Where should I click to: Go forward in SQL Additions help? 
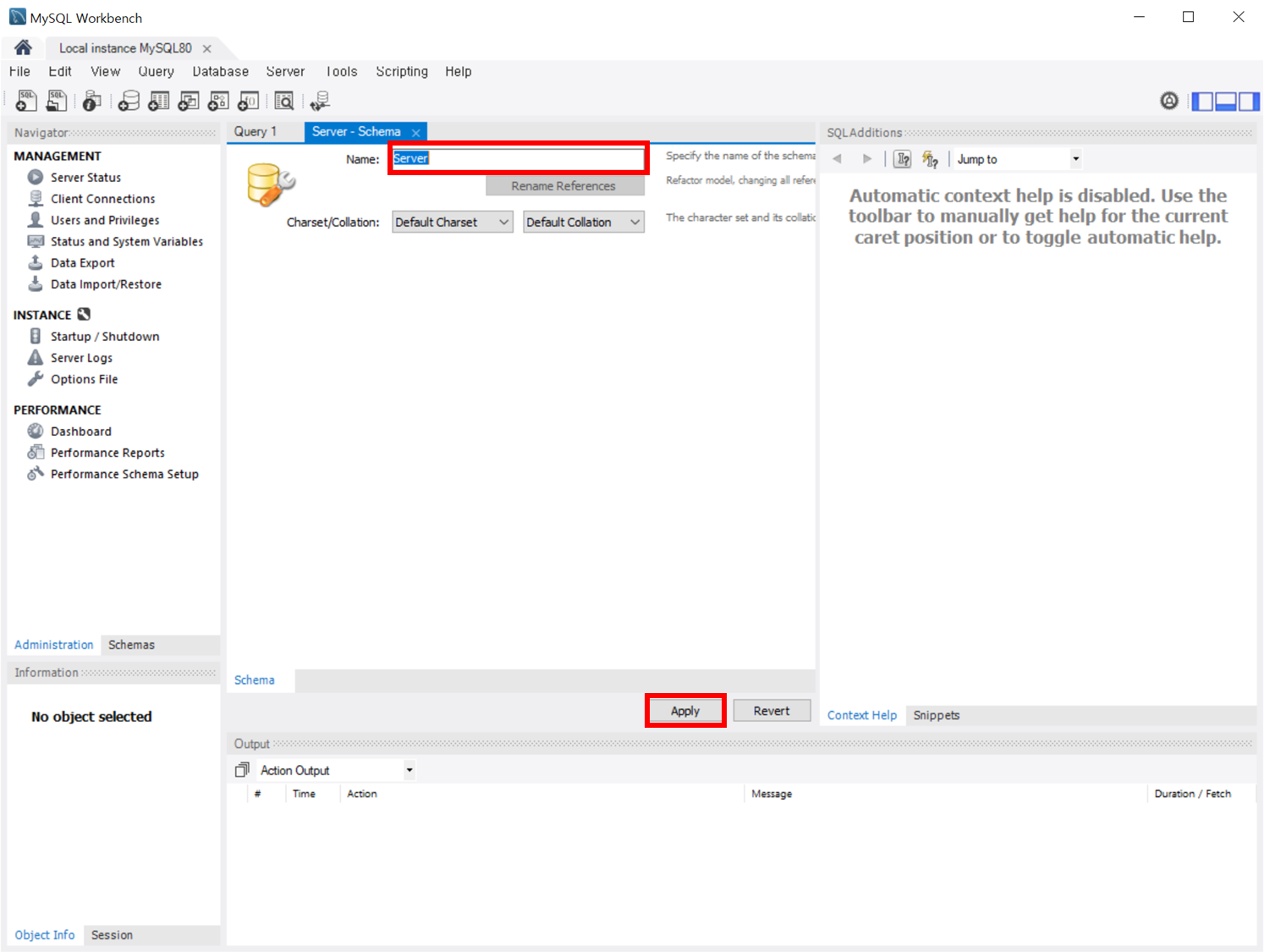click(867, 158)
